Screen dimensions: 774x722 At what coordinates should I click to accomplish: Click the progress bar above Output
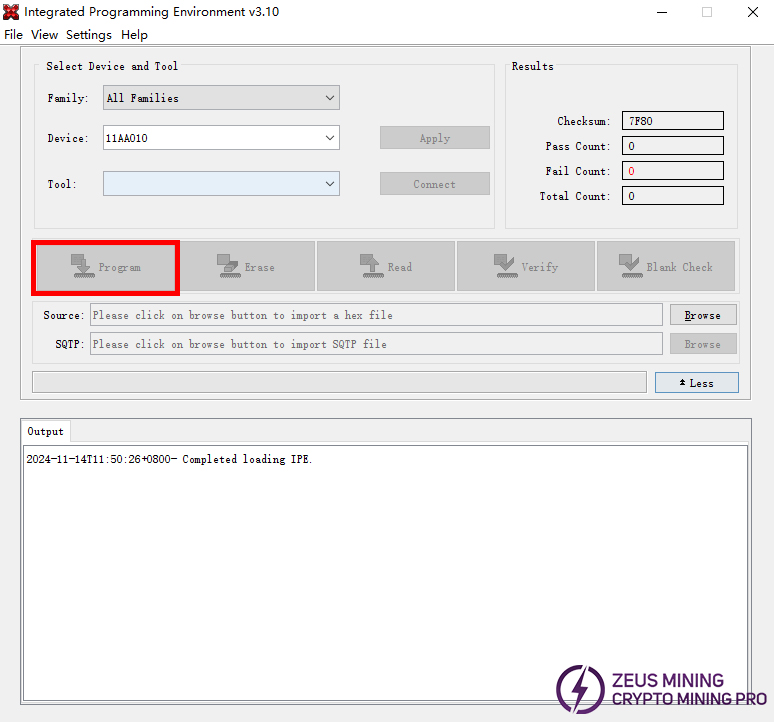pyautogui.click(x=339, y=382)
